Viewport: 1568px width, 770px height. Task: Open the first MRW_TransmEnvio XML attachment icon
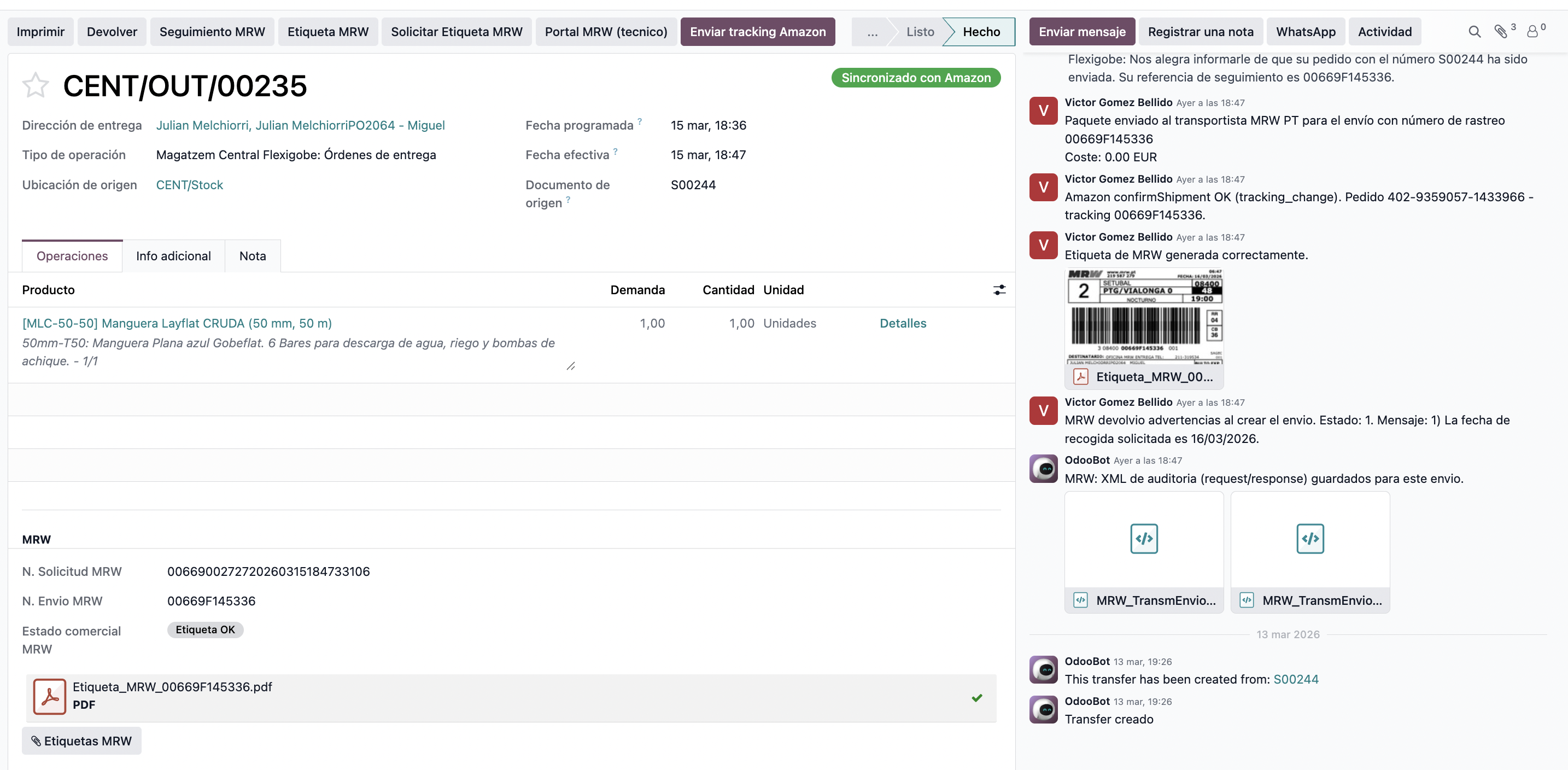pyautogui.click(x=1143, y=538)
